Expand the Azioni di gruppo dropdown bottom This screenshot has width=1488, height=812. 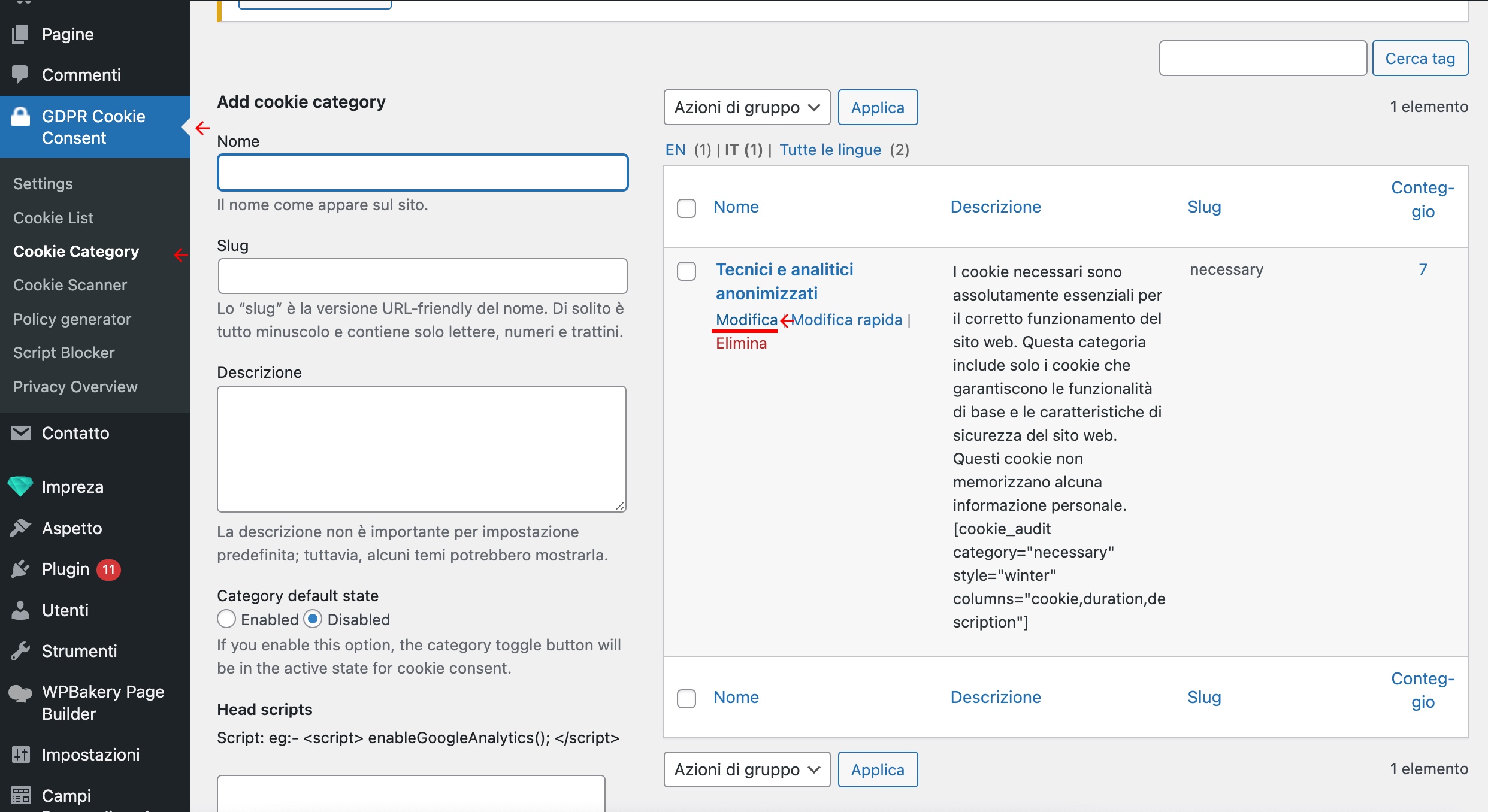[x=746, y=769]
